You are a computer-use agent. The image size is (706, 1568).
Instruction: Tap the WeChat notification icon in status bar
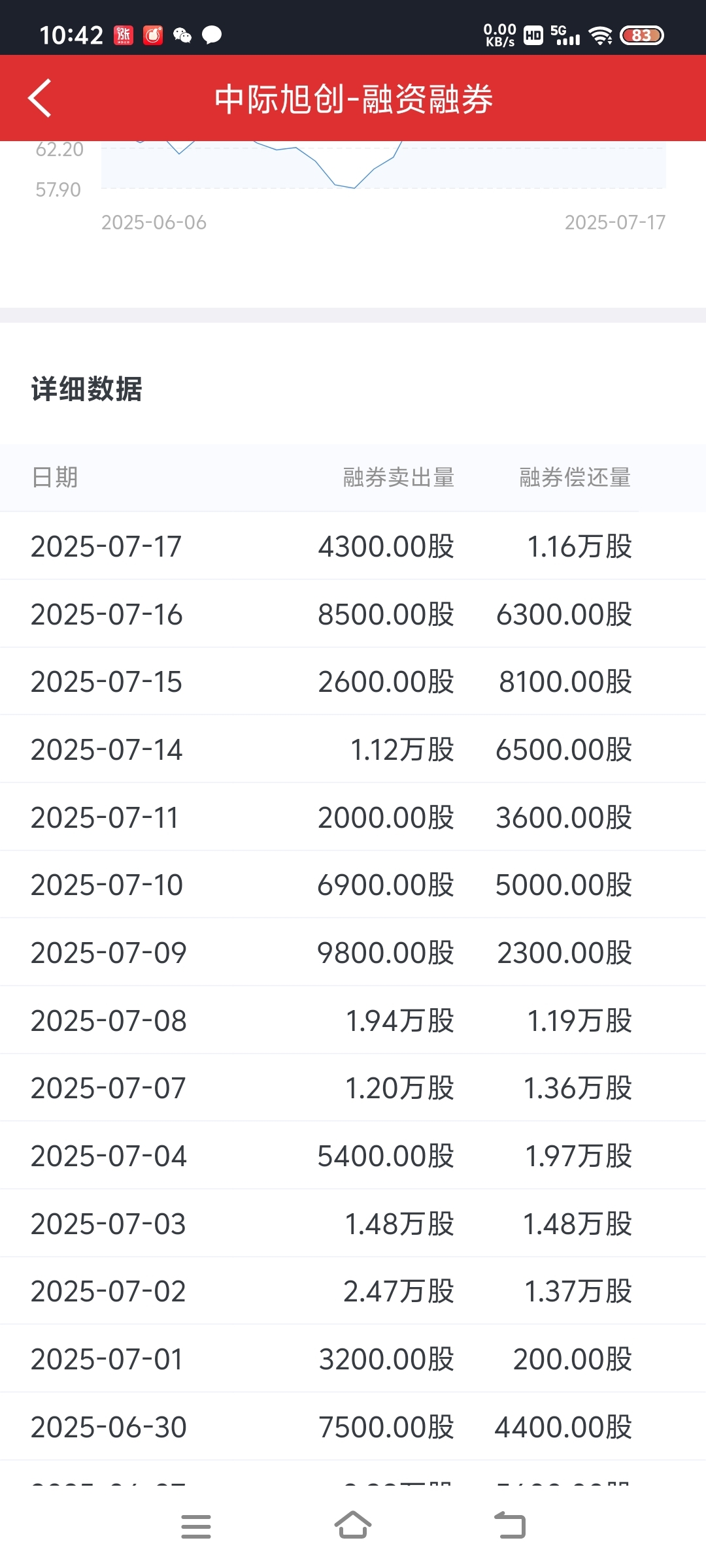[182, 35]
